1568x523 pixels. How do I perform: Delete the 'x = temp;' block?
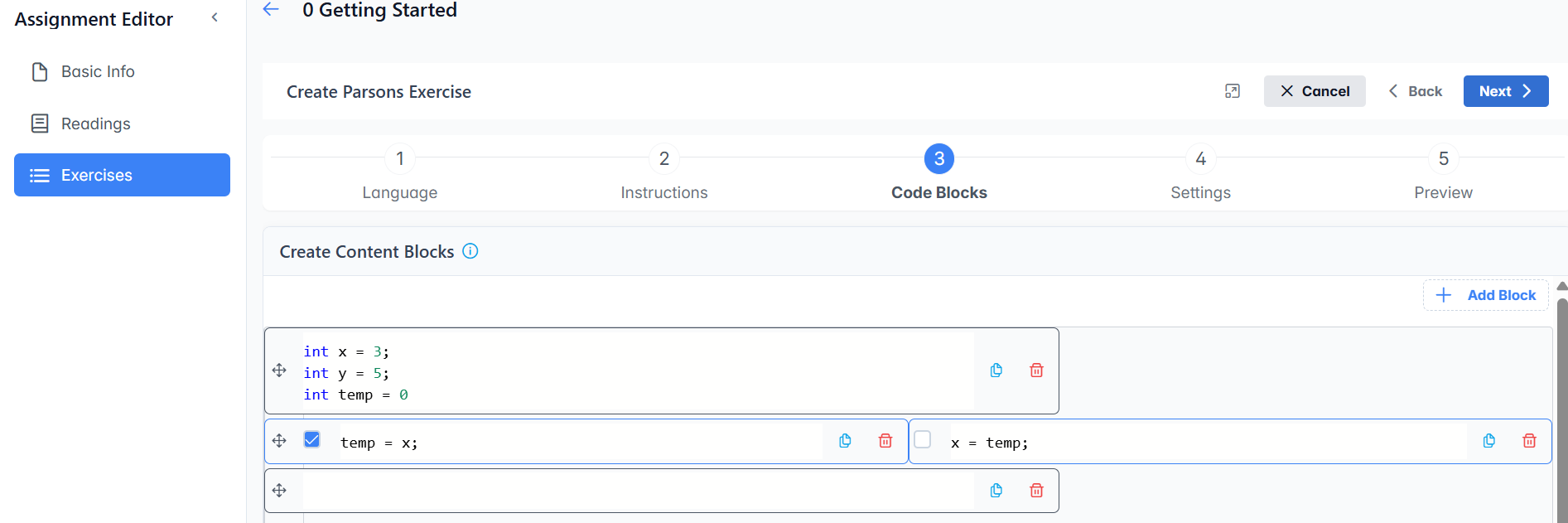point(1528,441)
